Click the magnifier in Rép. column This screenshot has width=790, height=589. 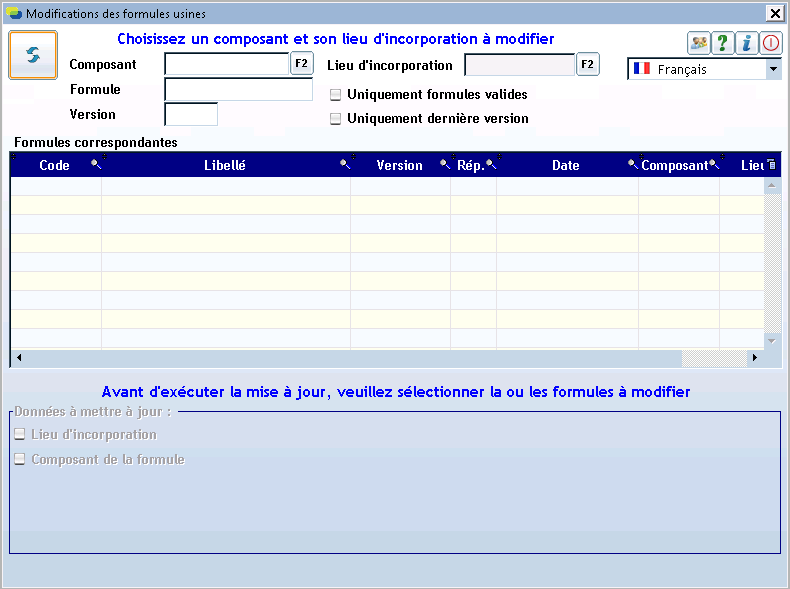[491, 164]
